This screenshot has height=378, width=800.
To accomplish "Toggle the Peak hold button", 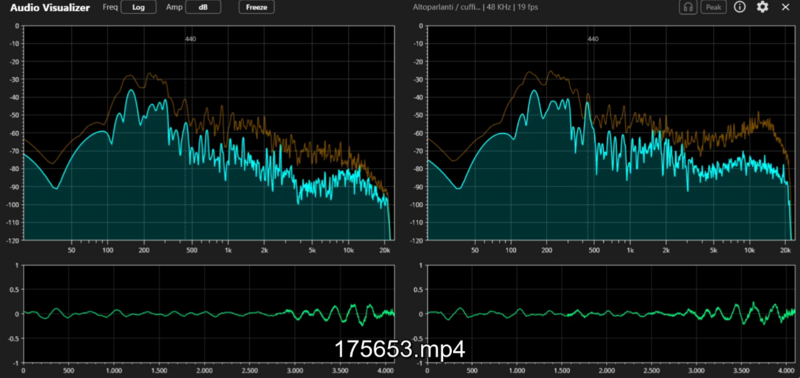I will (713, 7).
